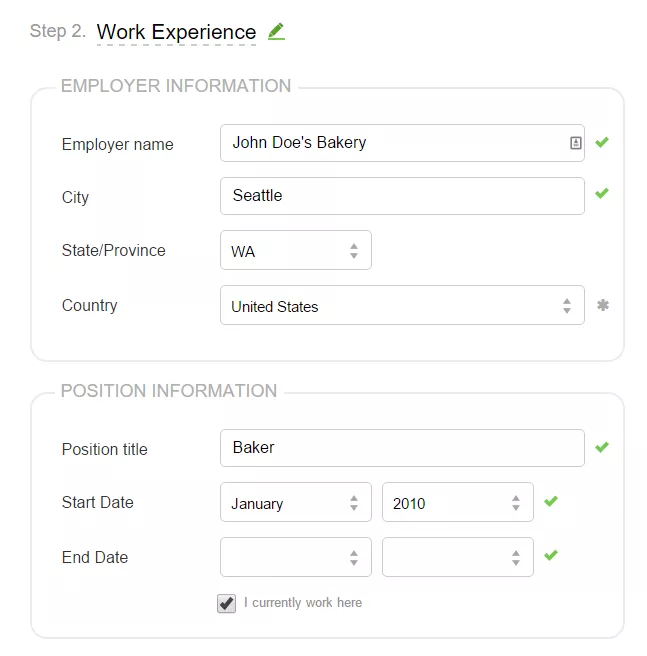This screenshot has height=656, width=647.
Task: Click into the Position title field containing Baker
Action: tap(402, 448)
